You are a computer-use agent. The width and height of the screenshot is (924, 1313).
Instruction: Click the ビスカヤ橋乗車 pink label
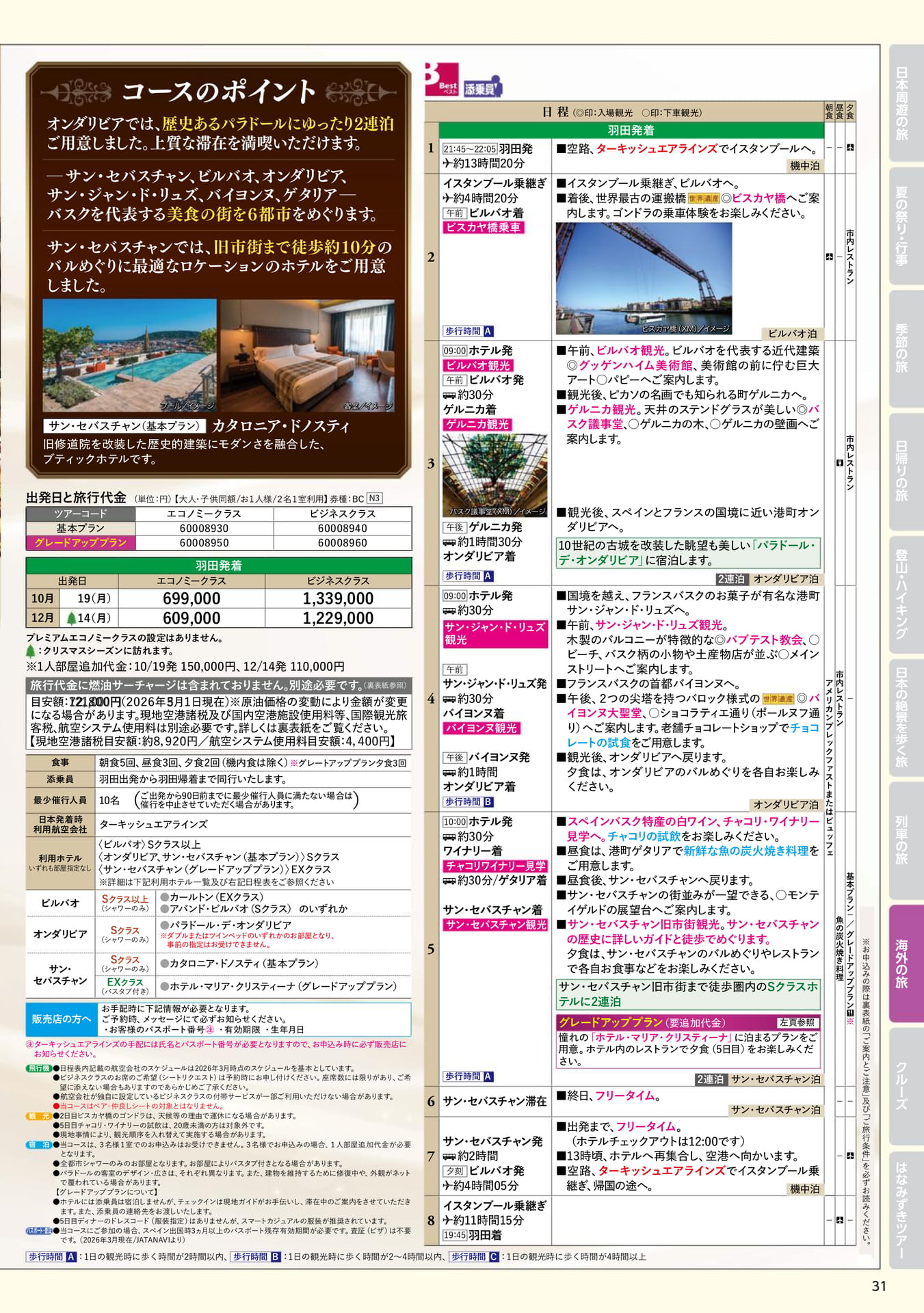[484, 228]
